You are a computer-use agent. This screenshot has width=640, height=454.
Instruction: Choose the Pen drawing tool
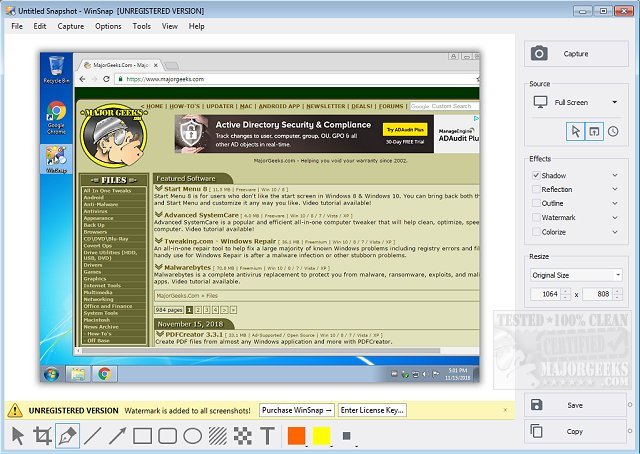pos(67,436)
